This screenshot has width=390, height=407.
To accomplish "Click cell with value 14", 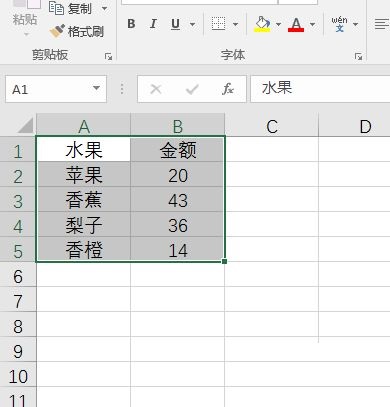I will tap(178, 249).
